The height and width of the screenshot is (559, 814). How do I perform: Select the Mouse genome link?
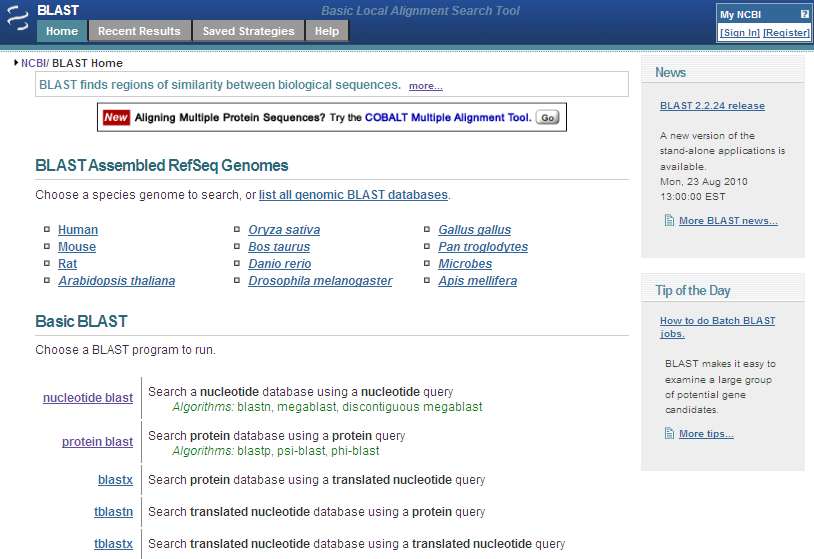(77, 247)
